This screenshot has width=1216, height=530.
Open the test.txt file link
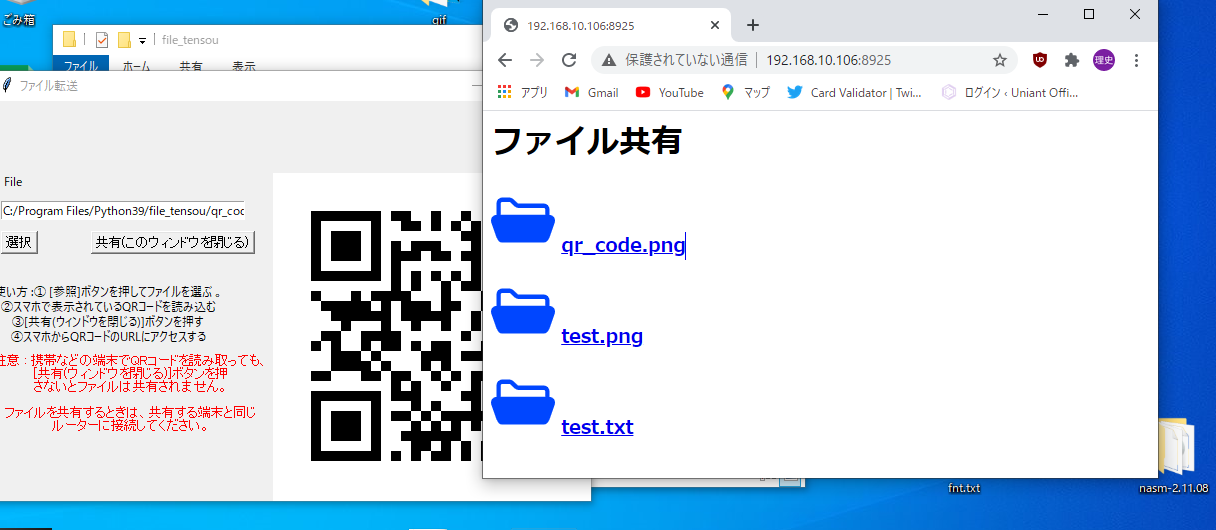pos(597,427)
